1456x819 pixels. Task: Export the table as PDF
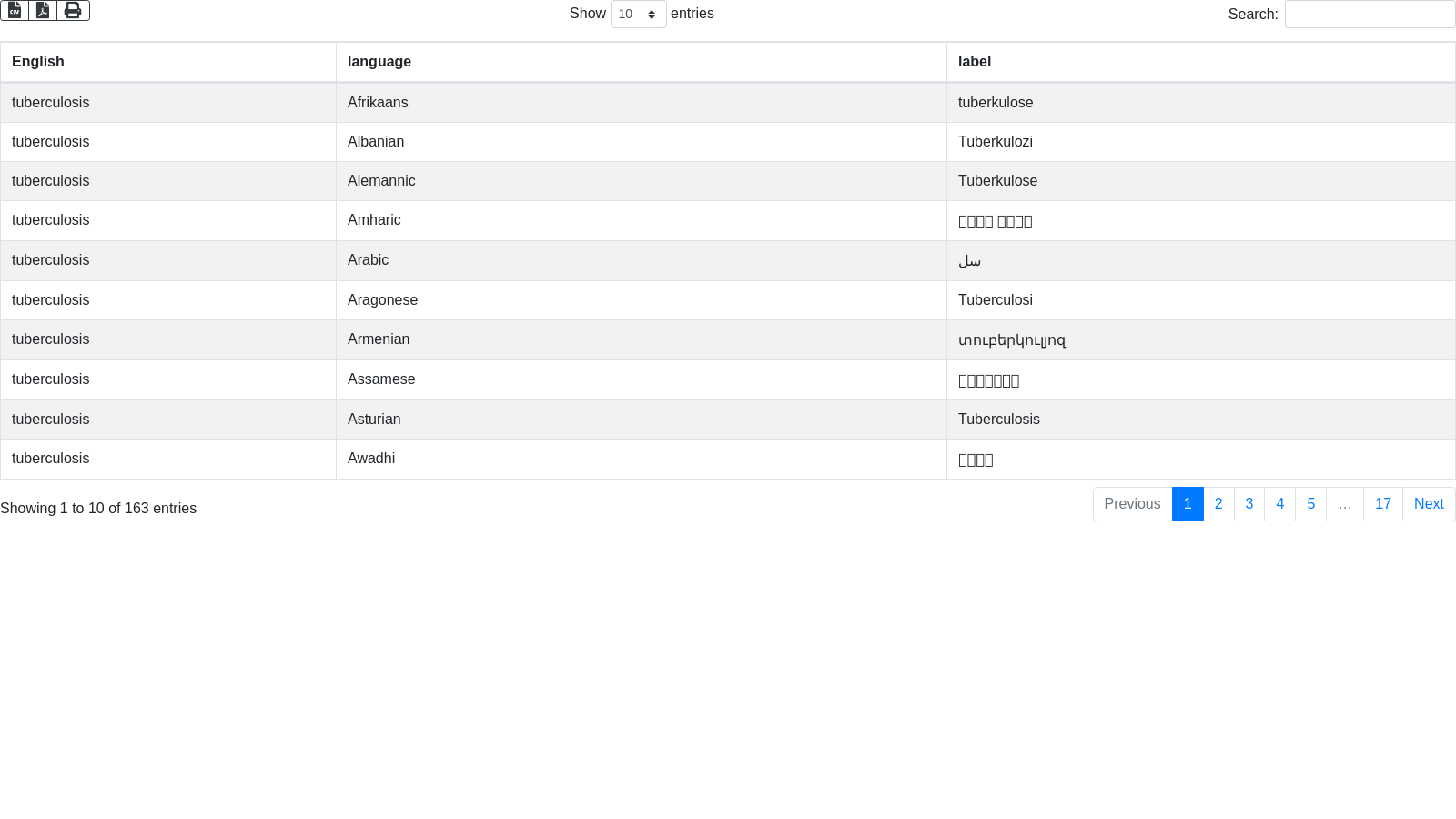click(x=43, y=10)
